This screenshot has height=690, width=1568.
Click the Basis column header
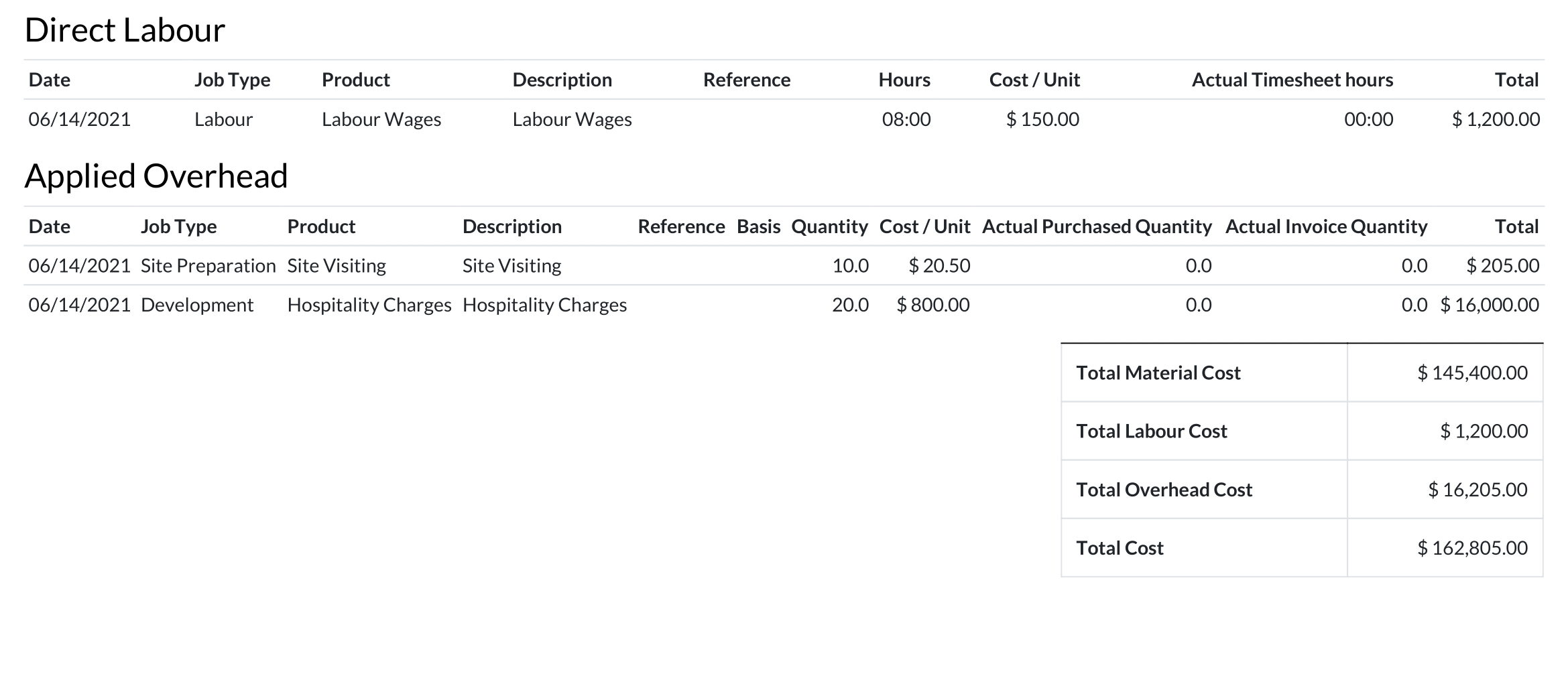(759, 226)
